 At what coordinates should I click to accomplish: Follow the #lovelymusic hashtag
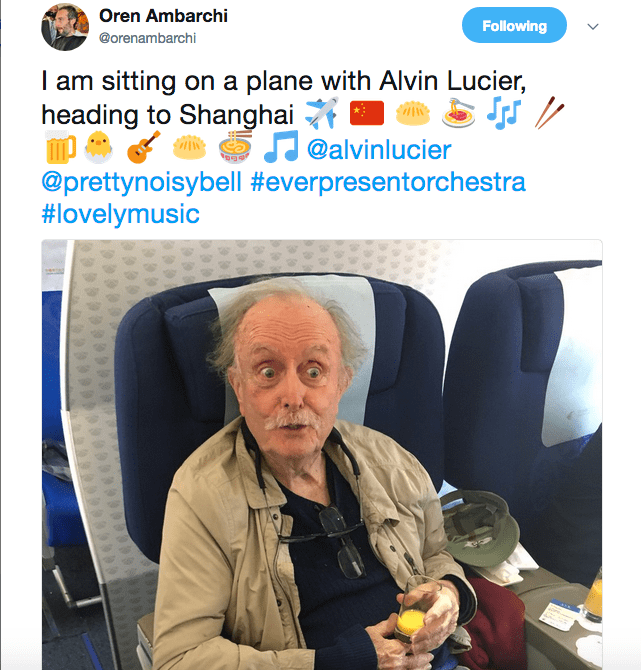[x=121, y=214]
